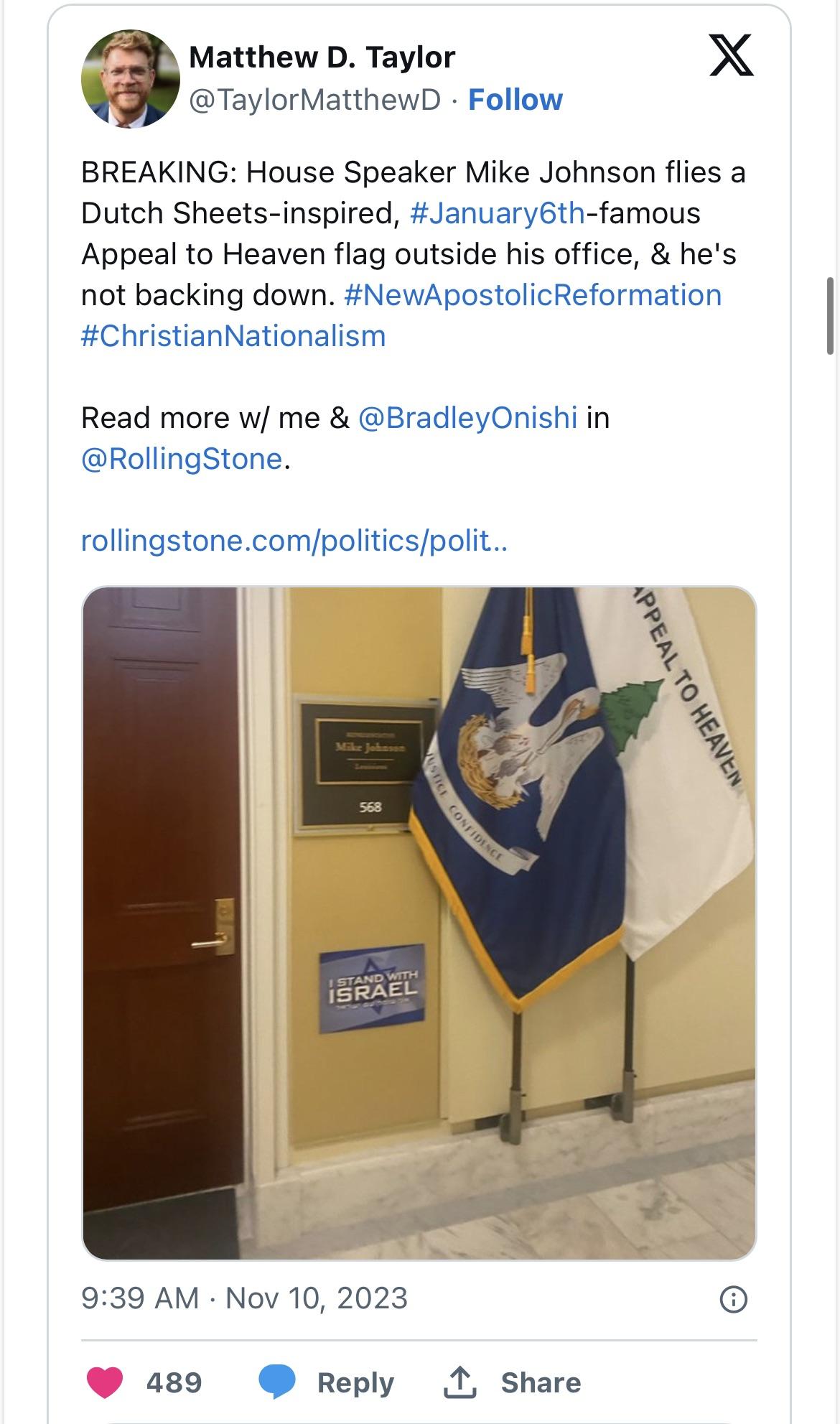840x1424 pixels.
Task: Open Matthew D. Taylor's profile picture
Action: pos(130,79)
